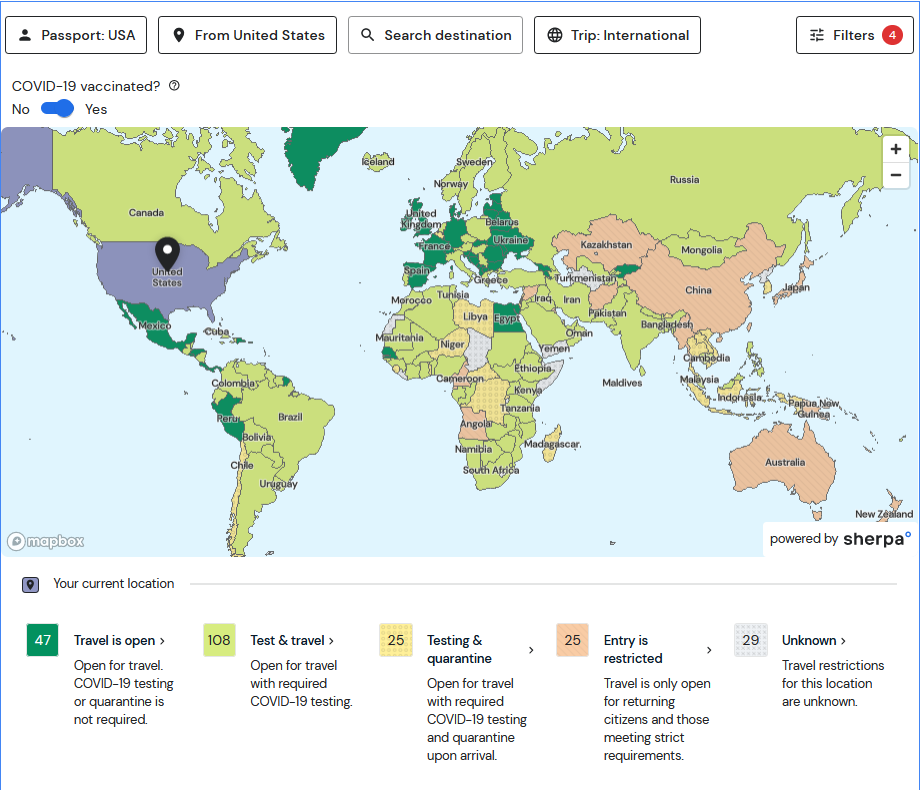Click the map zoom out minus icon
Viewport: 922px width, 790px height.
tap(895, 175)
